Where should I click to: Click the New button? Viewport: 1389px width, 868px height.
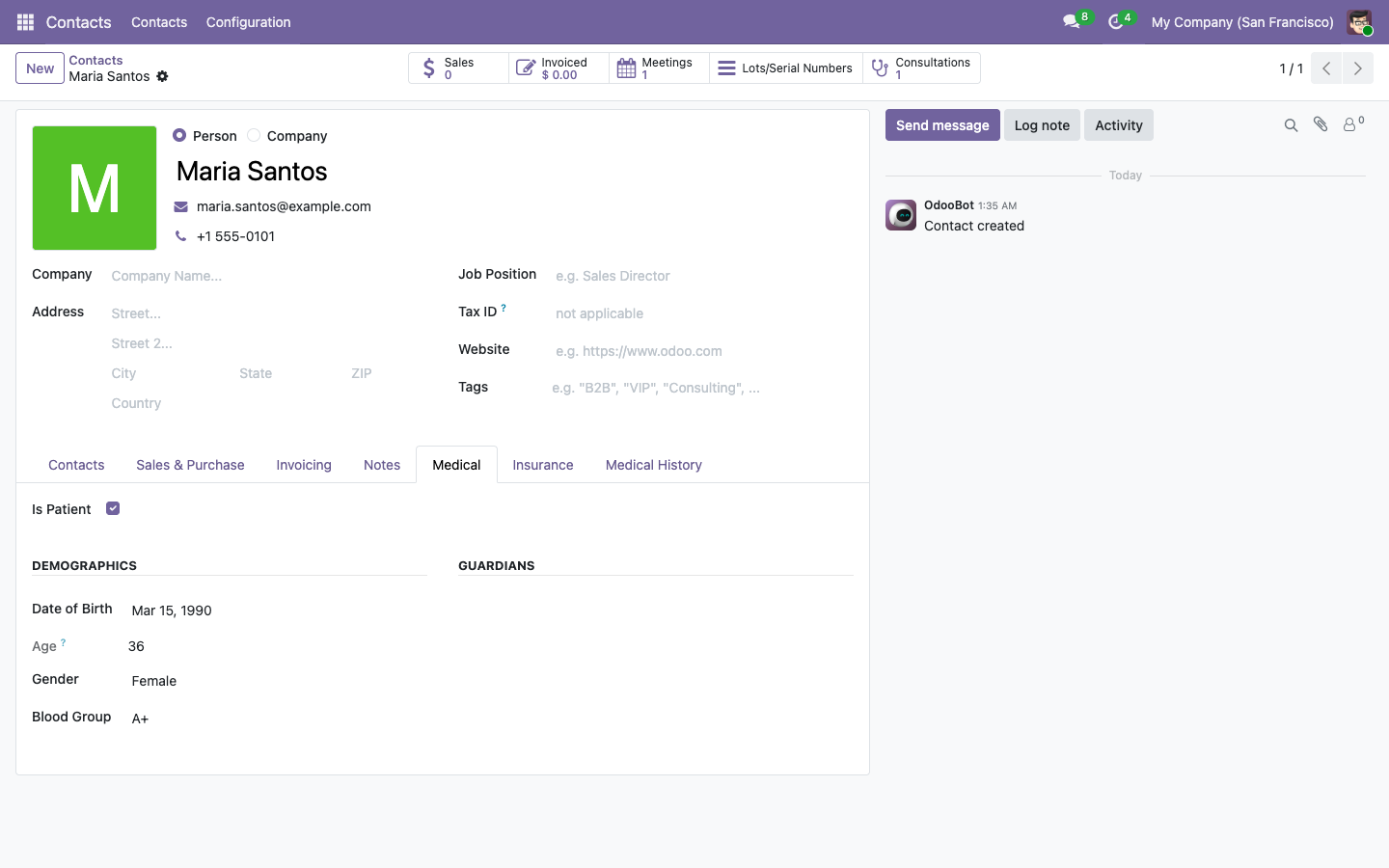pos(40,68)
